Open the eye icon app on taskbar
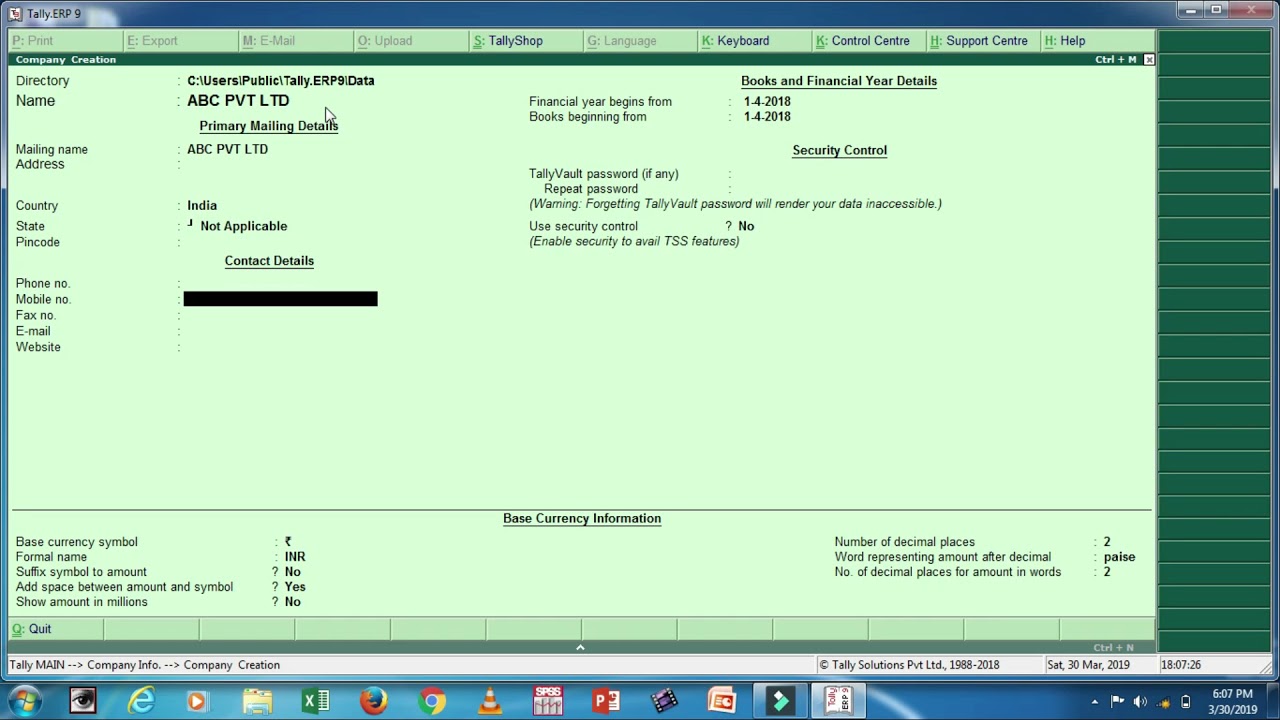Viewport: 1280px width, 720px height. 83,701
